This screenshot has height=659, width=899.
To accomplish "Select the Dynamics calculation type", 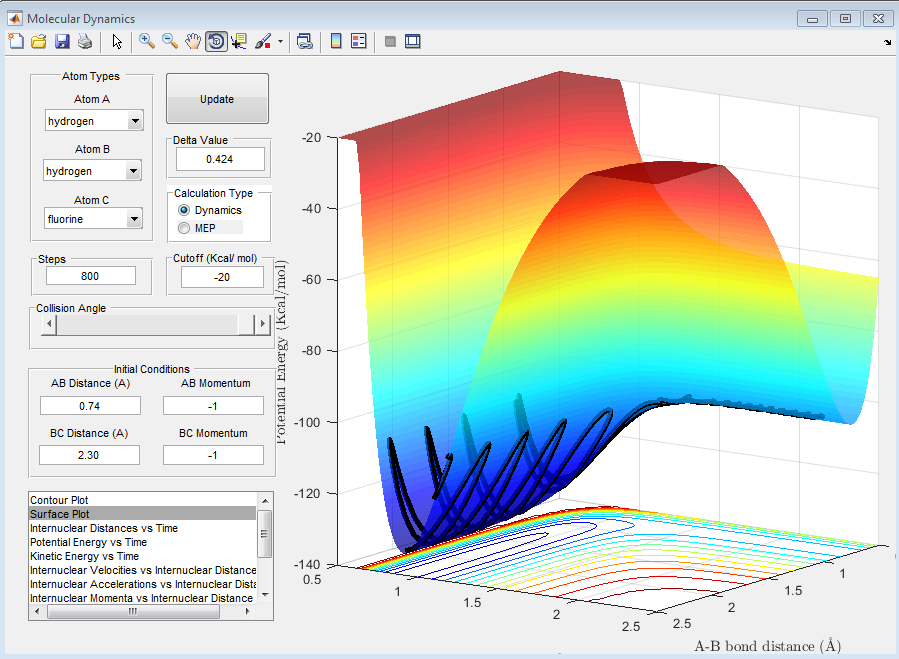I will 183,210.
